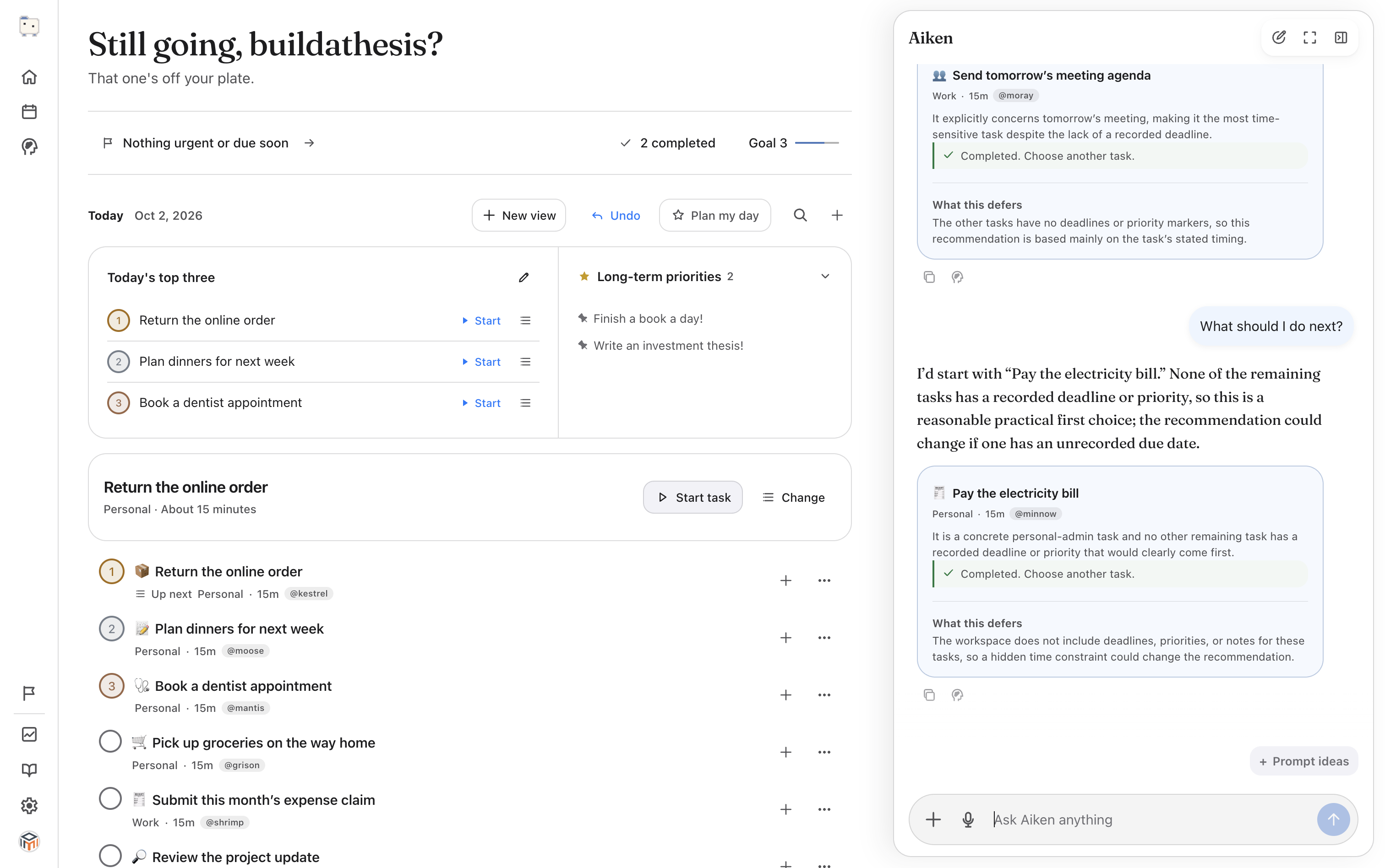Screen dimensions: 1385x868
Task: Click the new chat compose icon
Action: 1279,38
